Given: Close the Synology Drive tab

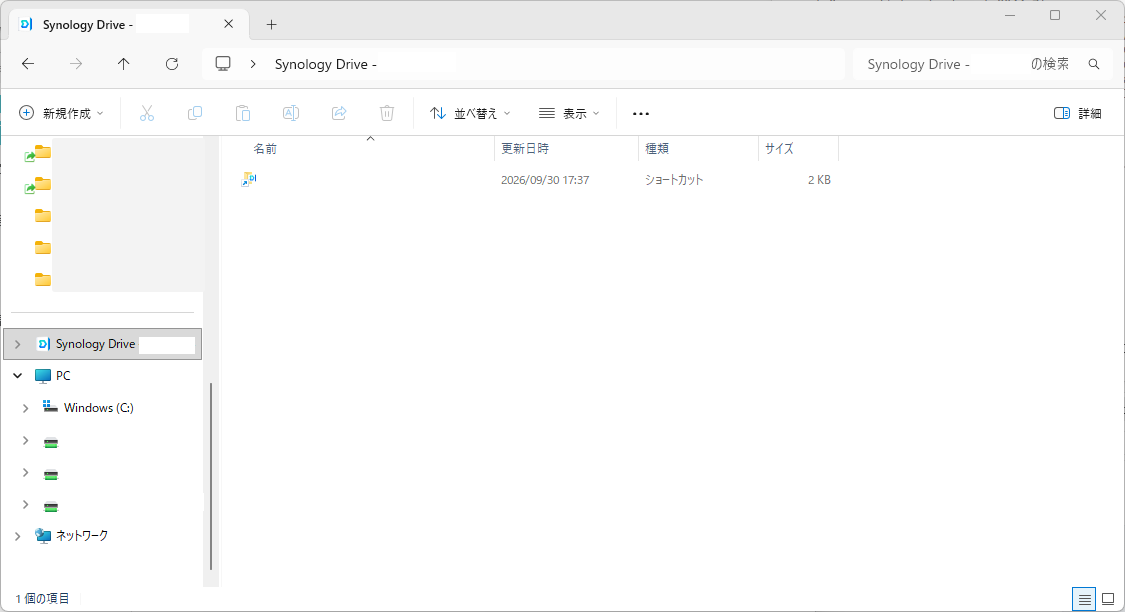Looking at the screenshot, I should click(228, 24).
